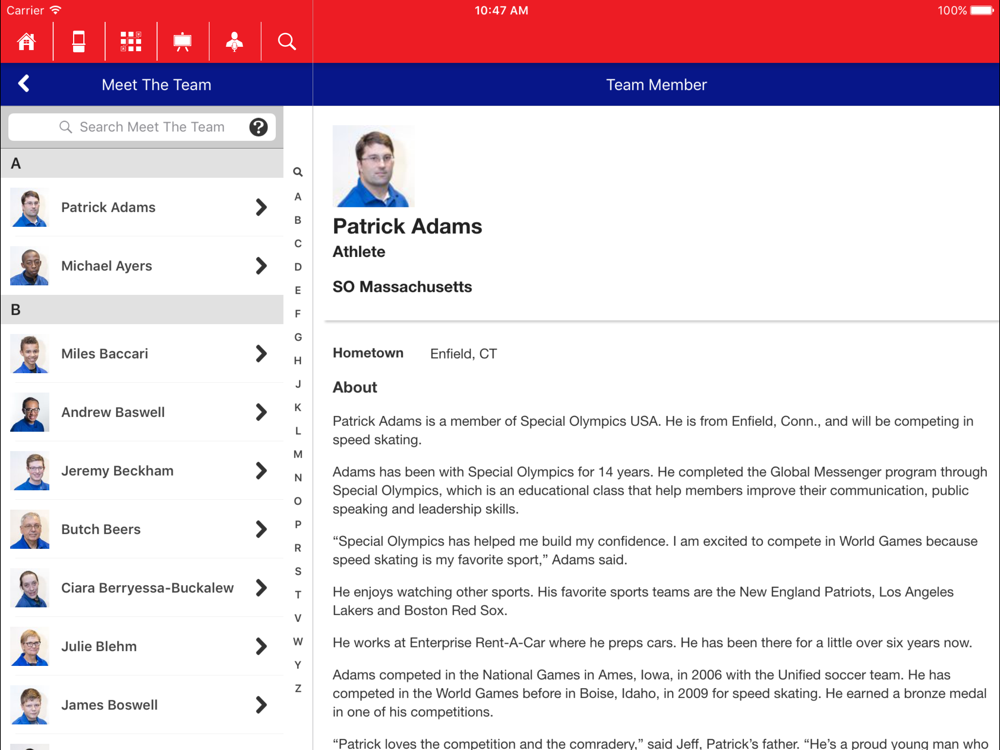Viewport: 1000px width, 750px height.
Task: Select Ciara Berryessa-Buckalew in the list
Action: (142, 588)
